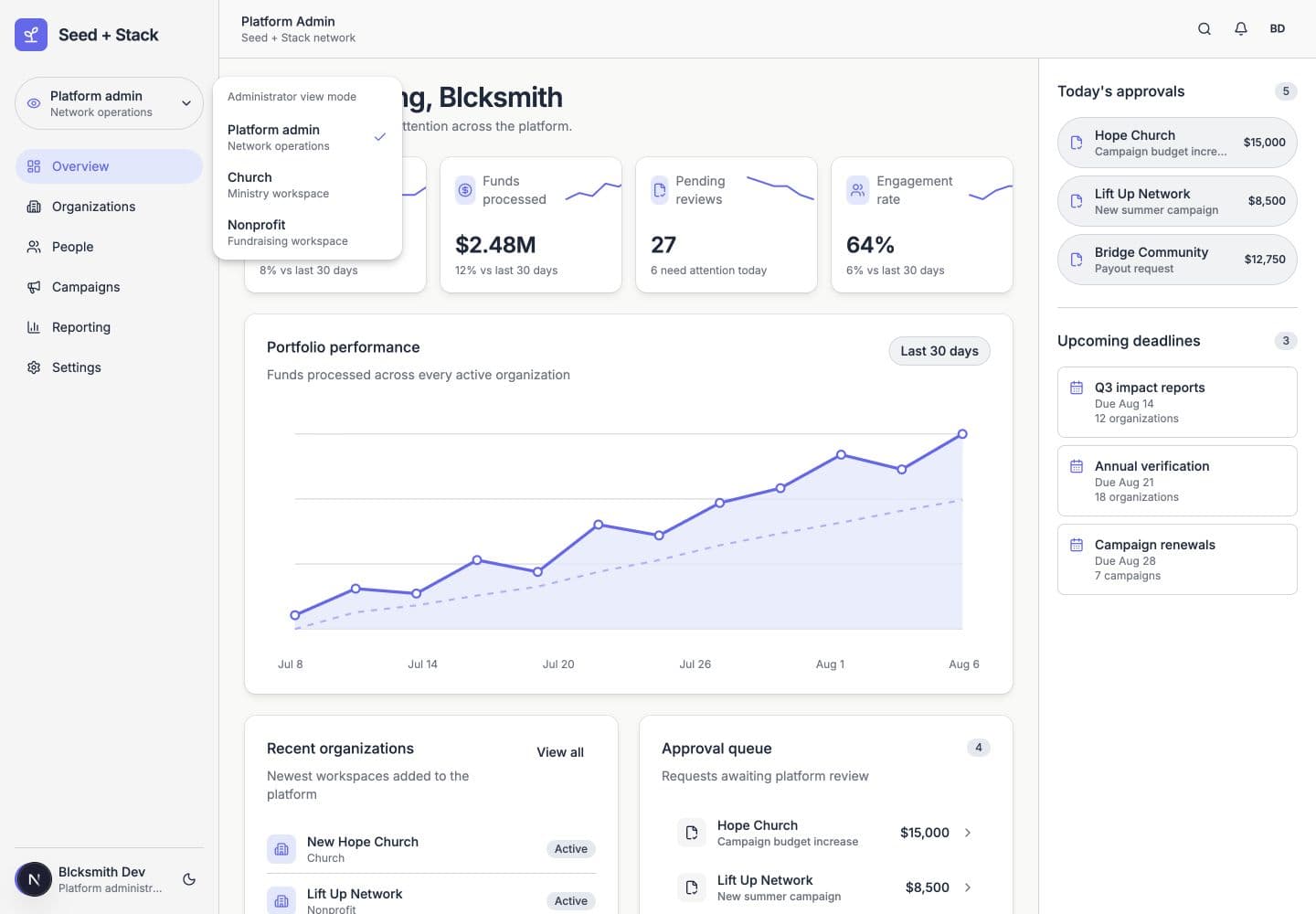Click the Engagement rate people icon
Viewport: 1316px width, 914px height.
pos(857,190)
